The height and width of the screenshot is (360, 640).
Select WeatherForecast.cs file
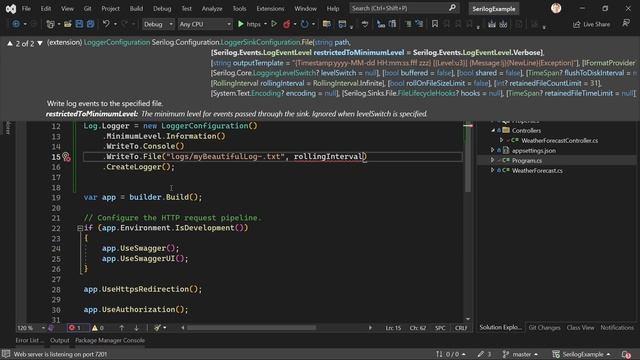pyautogui.click(x=537, y=171)
